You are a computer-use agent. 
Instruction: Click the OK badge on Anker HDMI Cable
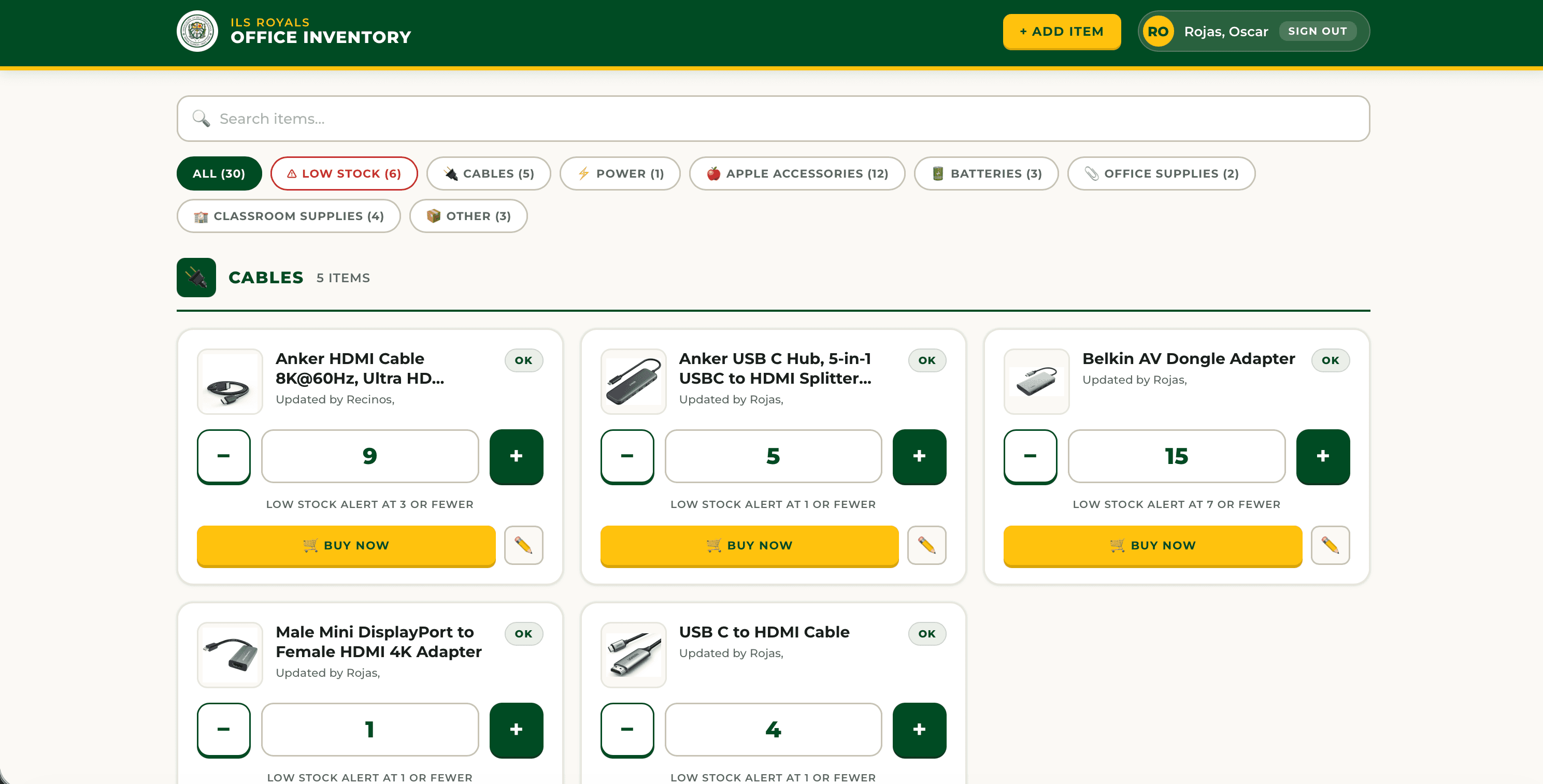point(523,360)
